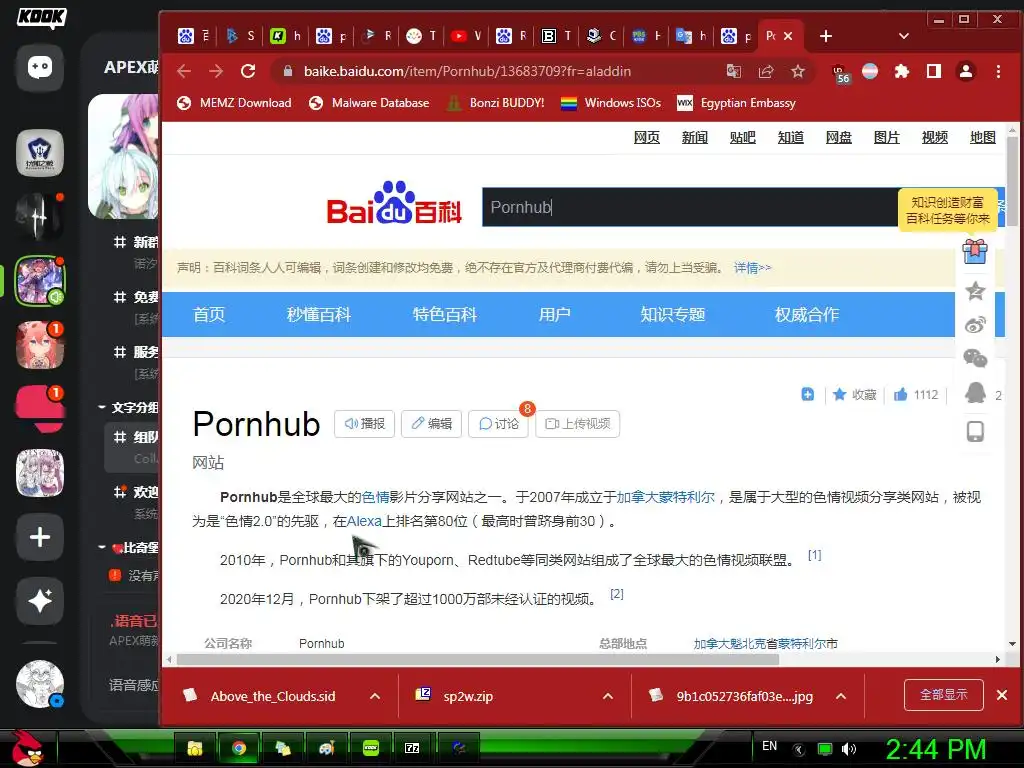Click the 播报 audio button
The image size is (1024, 768).
[364, 424]
